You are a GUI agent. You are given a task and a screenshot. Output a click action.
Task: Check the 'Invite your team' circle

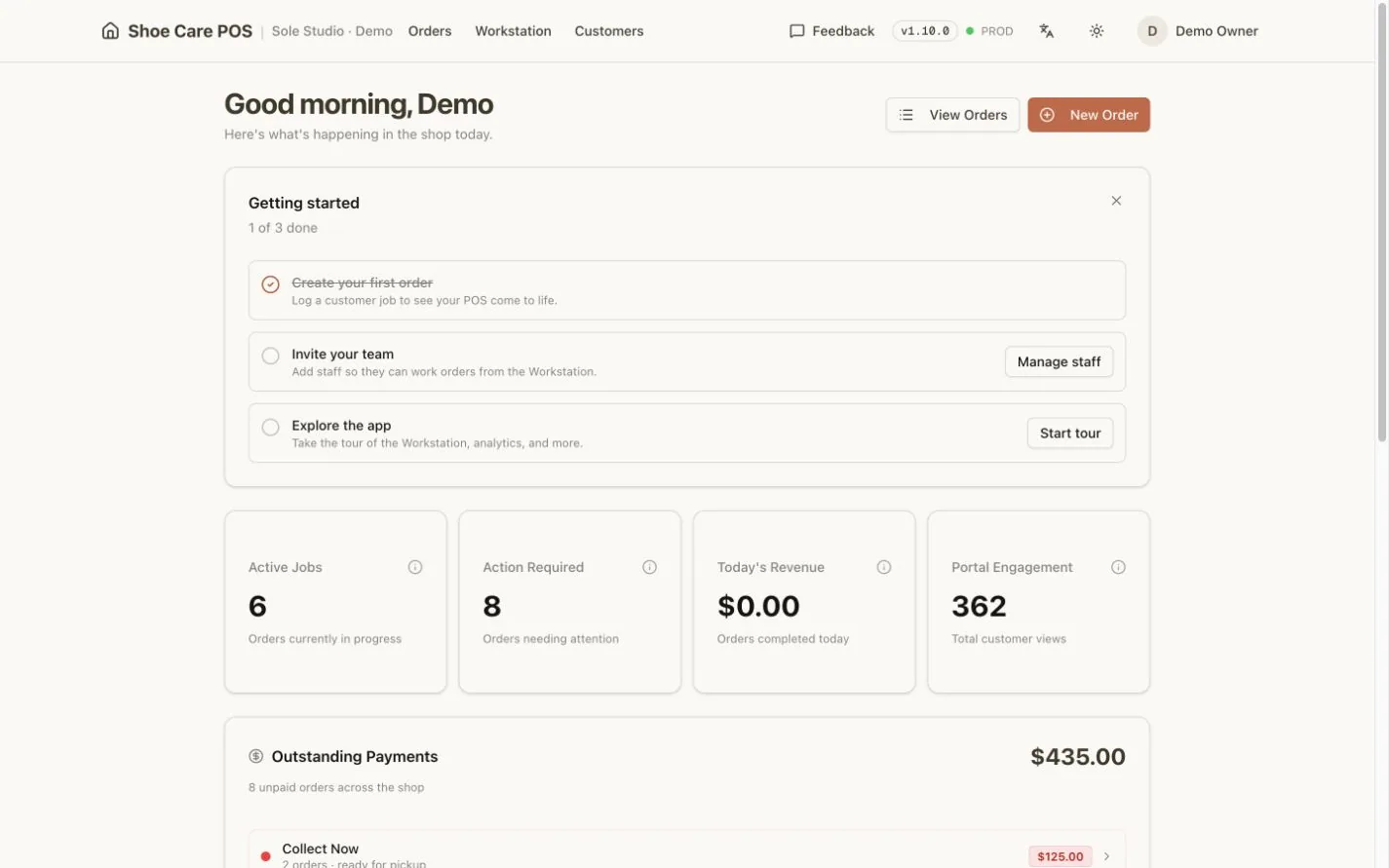point(271,356)
